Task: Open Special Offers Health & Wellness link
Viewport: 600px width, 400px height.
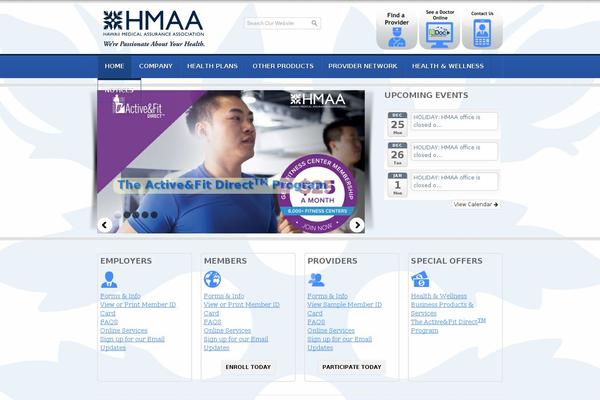Action: 439,296
